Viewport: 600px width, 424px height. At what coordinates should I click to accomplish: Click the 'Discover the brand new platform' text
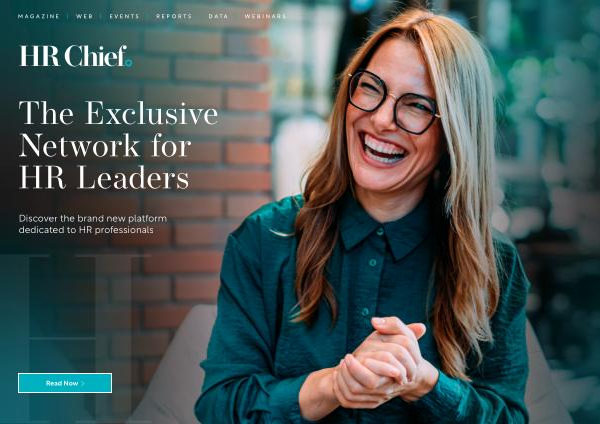pos(93,219)
